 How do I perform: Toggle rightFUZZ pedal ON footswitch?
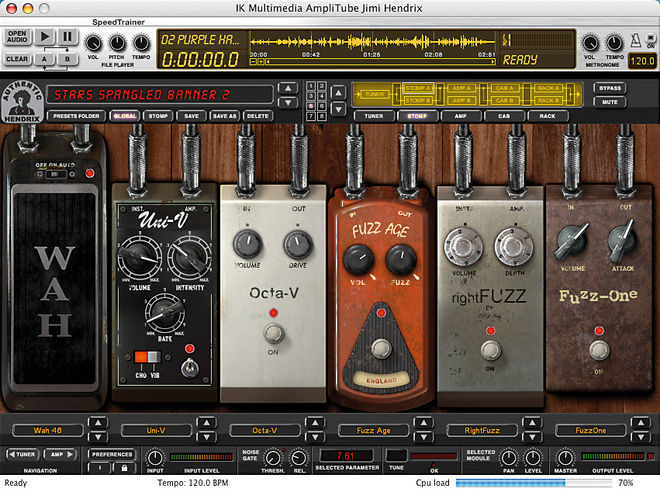(x=490, y=350)
